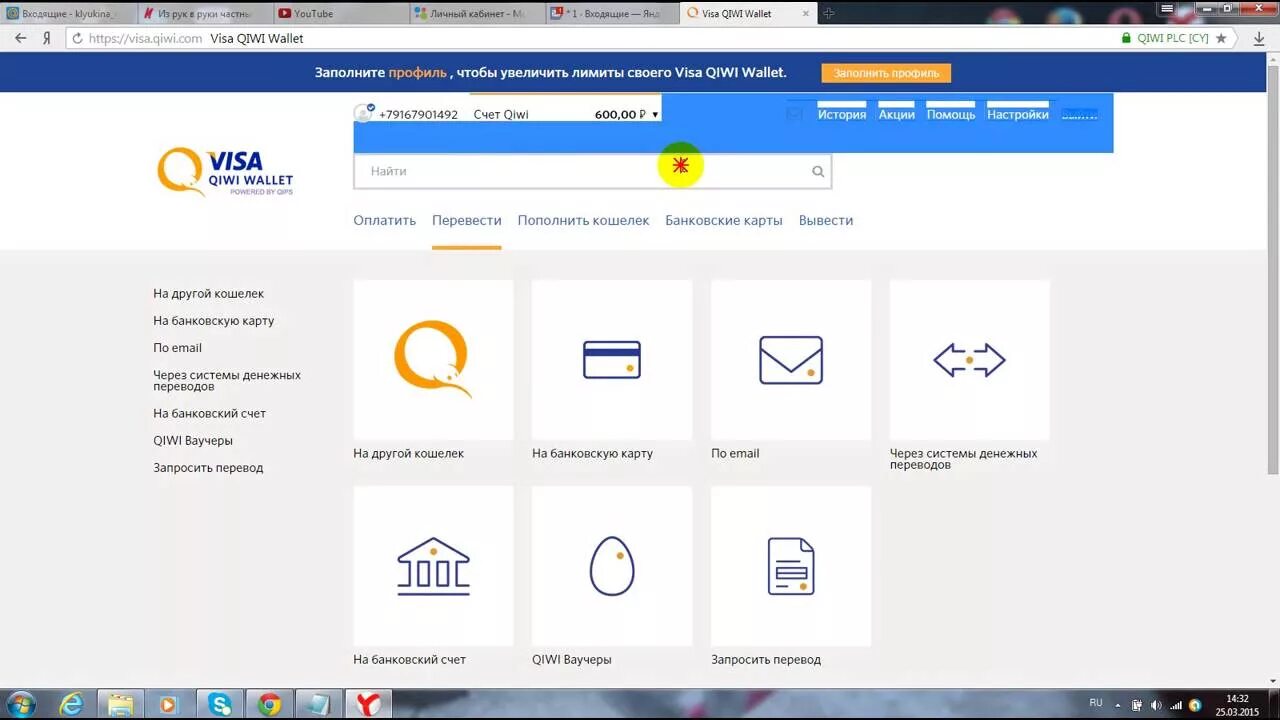The image size is (1280, 720).
Task: Click Yandex Browser taskbar icon
Action: pyautogui.click(x=369, y=704)
